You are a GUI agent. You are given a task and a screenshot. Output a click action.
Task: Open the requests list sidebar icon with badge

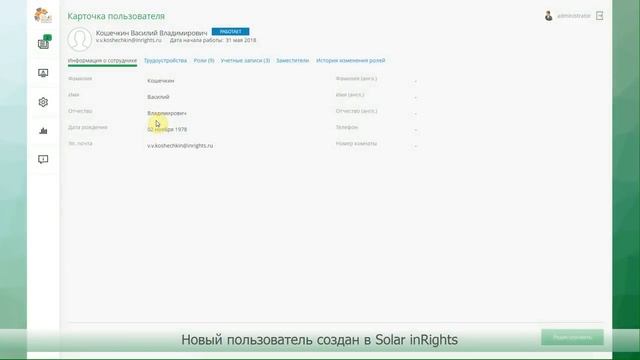pyautogui.click(x=44, y=42)
